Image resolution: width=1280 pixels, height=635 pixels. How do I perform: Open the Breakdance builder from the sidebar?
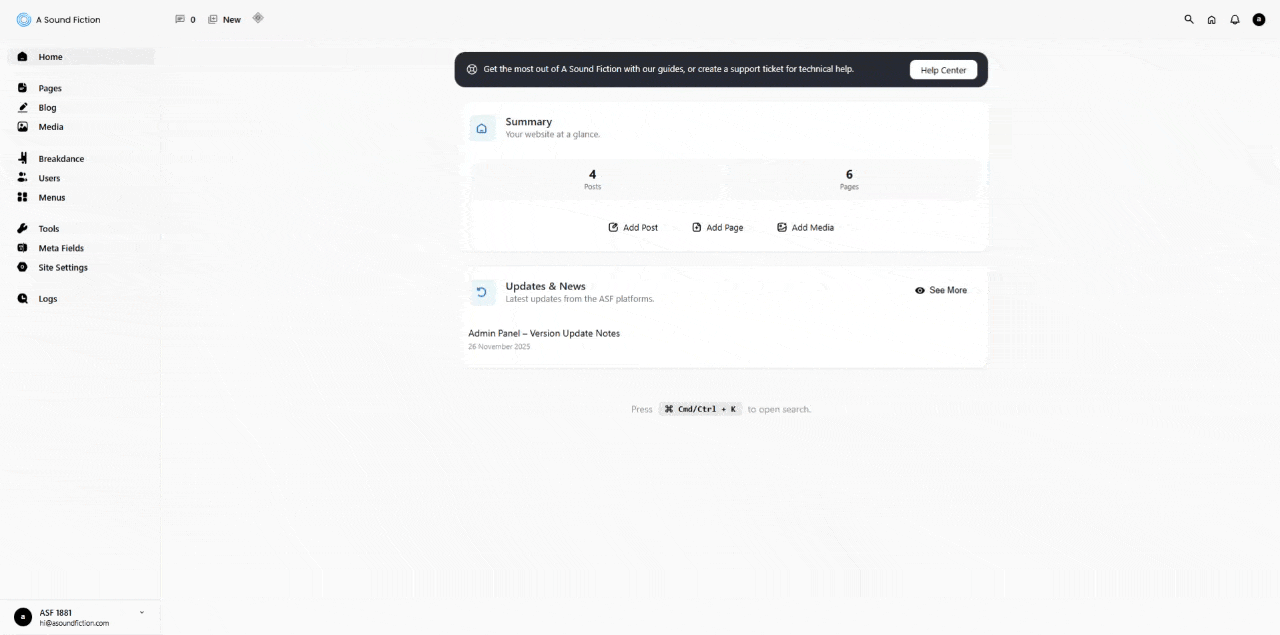[x=61, y=158]
